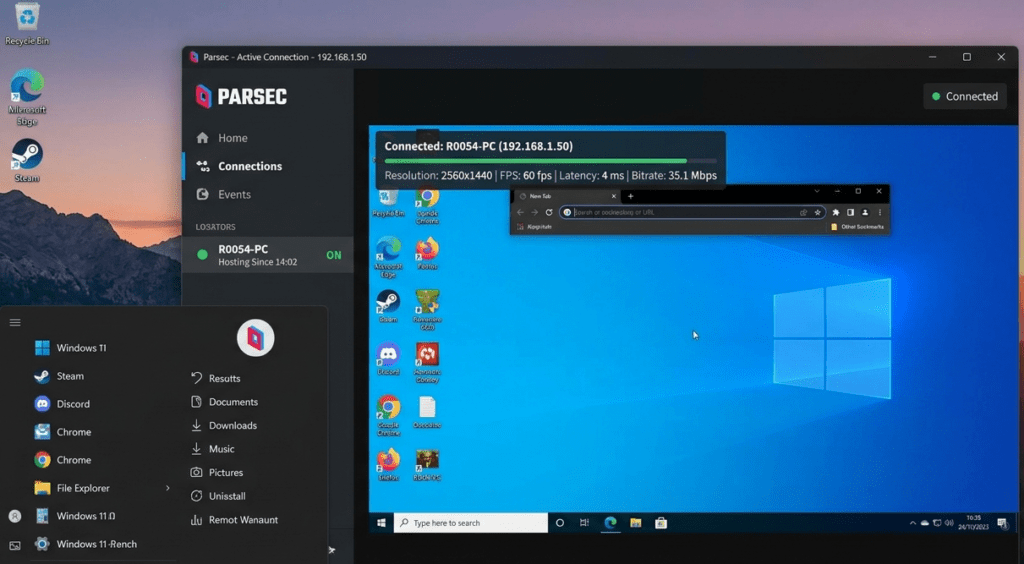The width and height of the screenshot is (1024, 564).
Task: Click remote taskbar clock 10:35
Action: point(973,523)
